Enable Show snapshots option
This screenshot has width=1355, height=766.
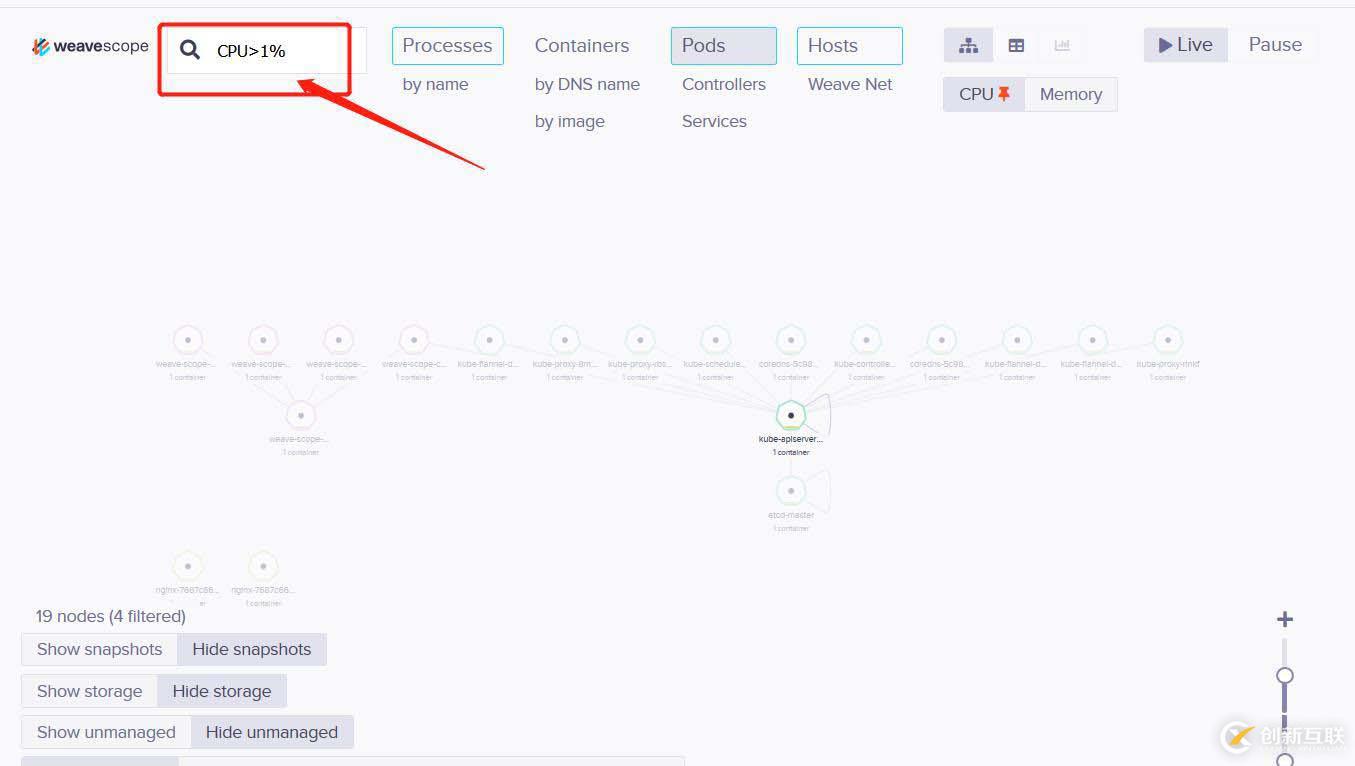click(99, 649)
